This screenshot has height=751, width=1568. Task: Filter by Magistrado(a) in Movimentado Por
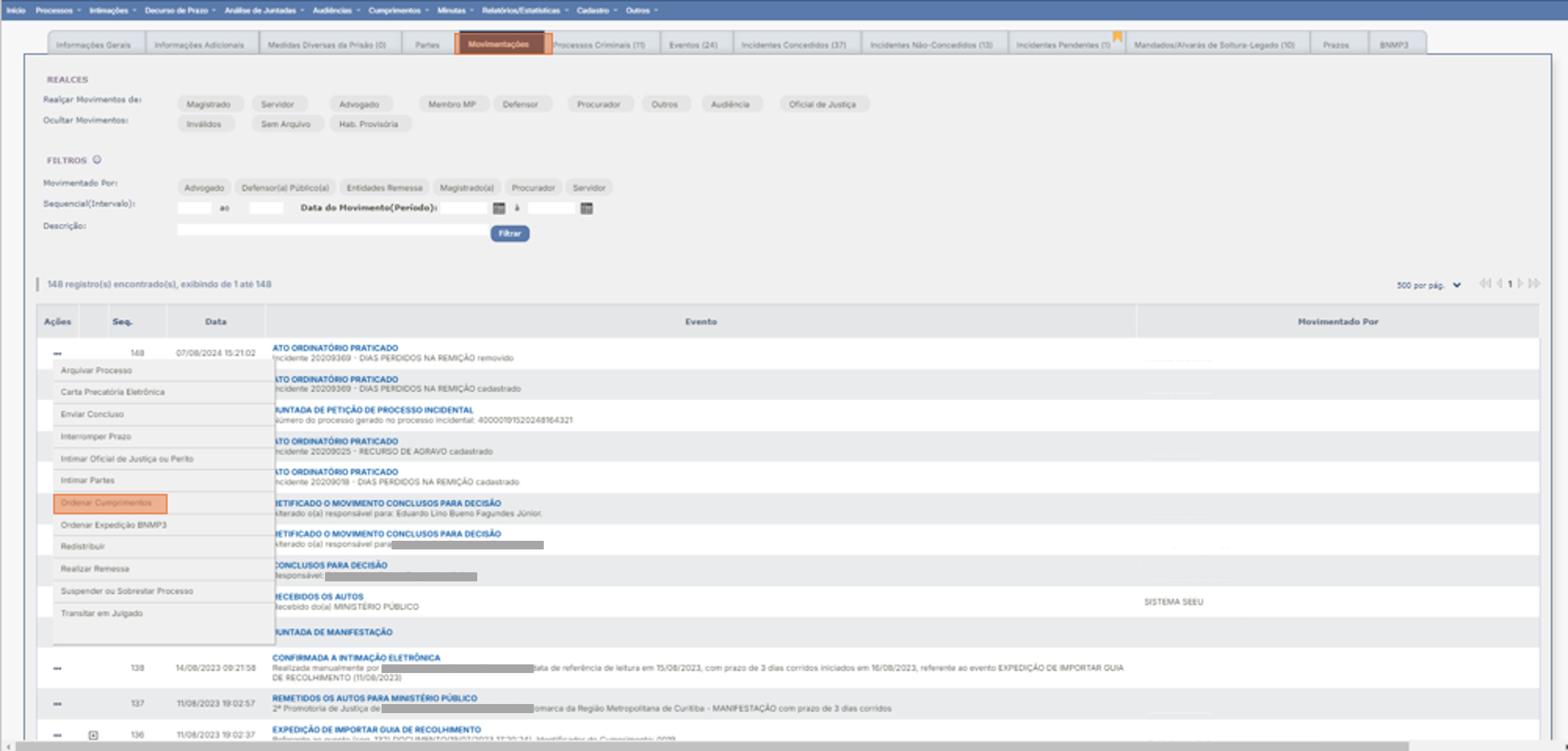466,187
